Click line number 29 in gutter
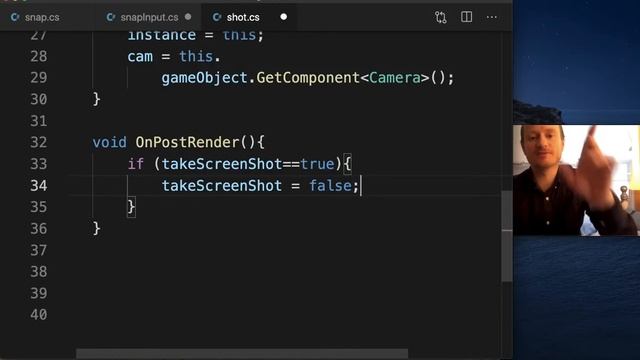640x360 pixels. (39, 78)
